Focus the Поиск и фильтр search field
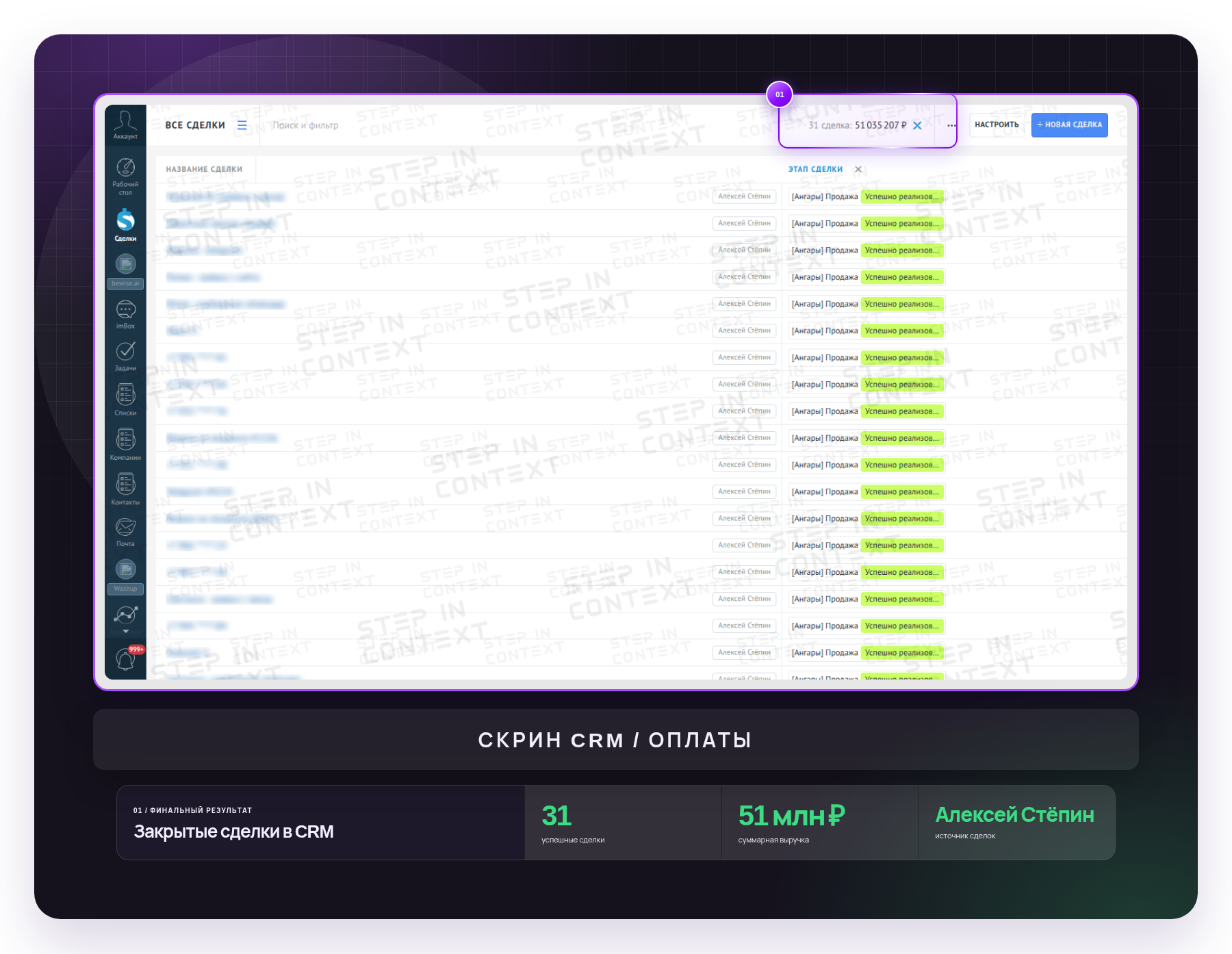Viewport: 1232px width, 954px height. pyautogui.click(x=305, y=125)
